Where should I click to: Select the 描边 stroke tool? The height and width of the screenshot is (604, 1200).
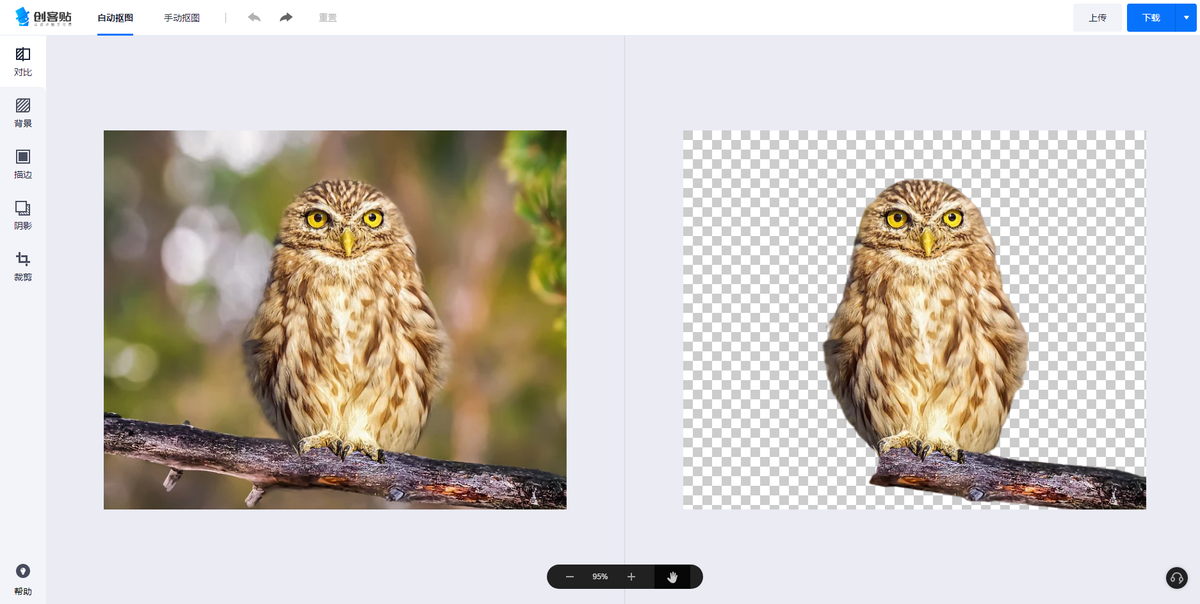[23, 163]
